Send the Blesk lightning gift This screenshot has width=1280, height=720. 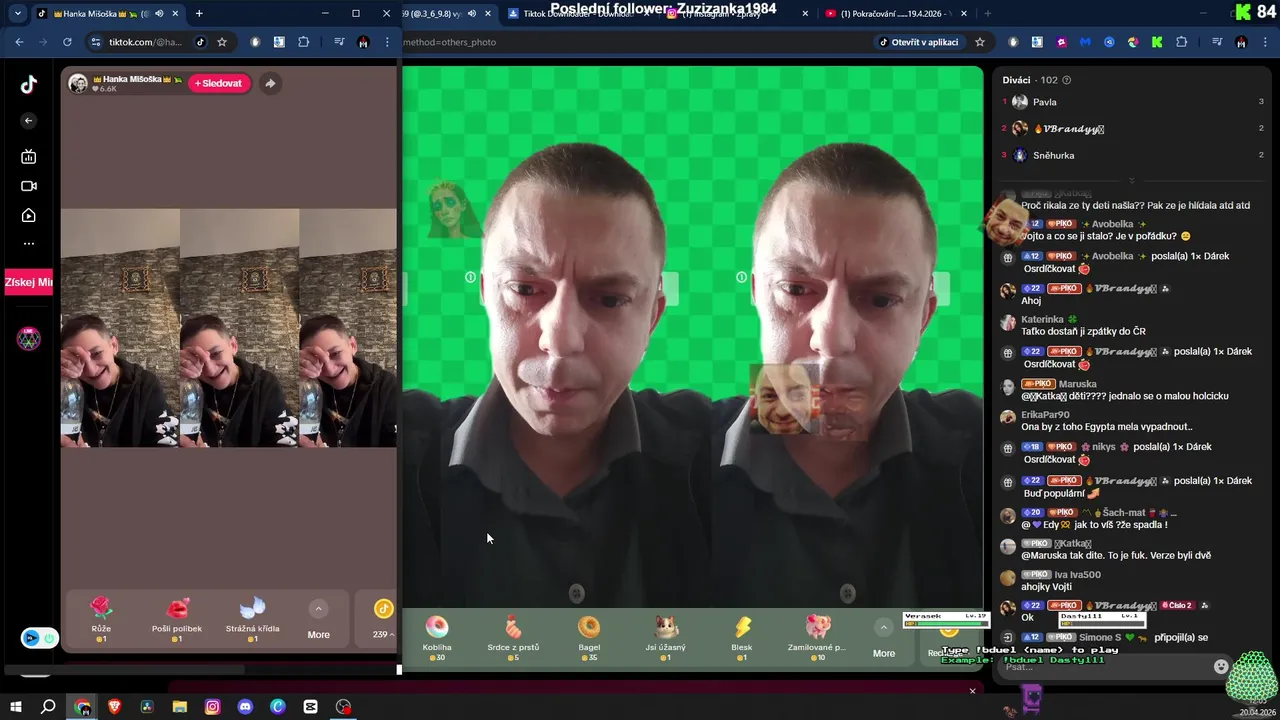coord(742,637)
